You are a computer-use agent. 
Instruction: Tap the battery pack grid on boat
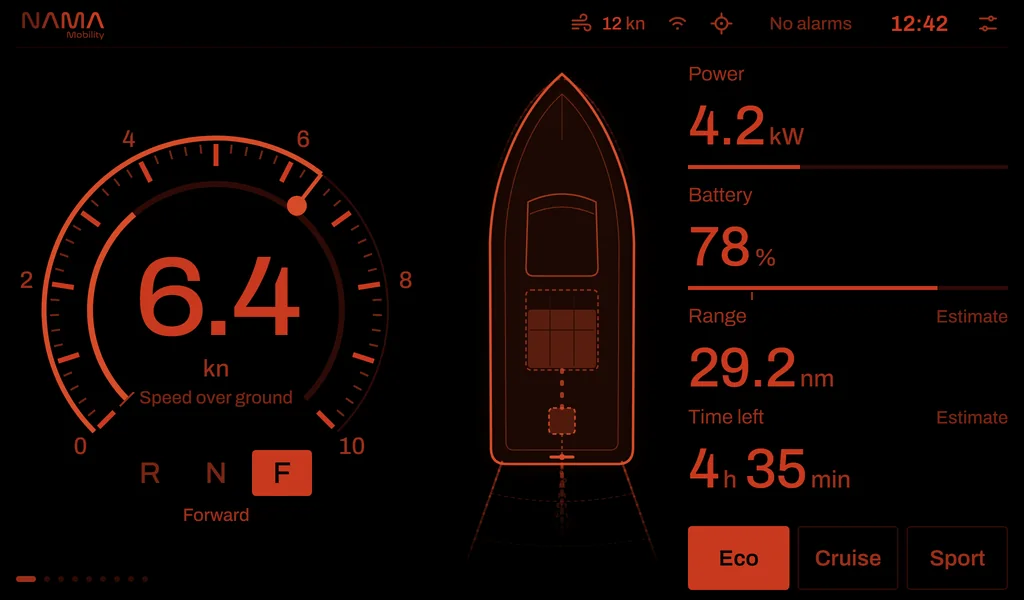(x=562, y=330)
